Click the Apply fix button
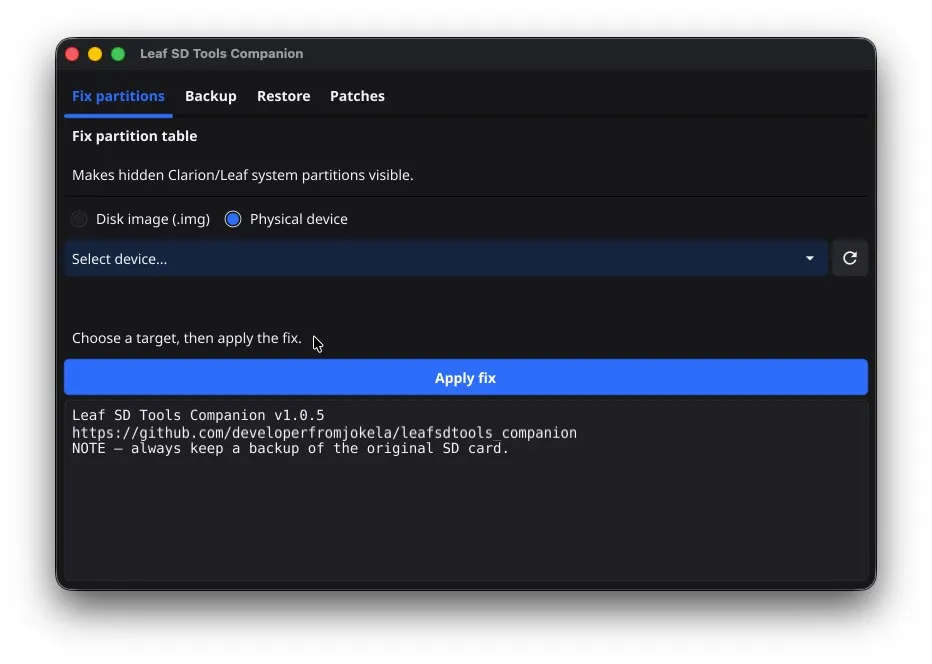The width and height of the screenshot is (932, 664). tap(465, 377)
